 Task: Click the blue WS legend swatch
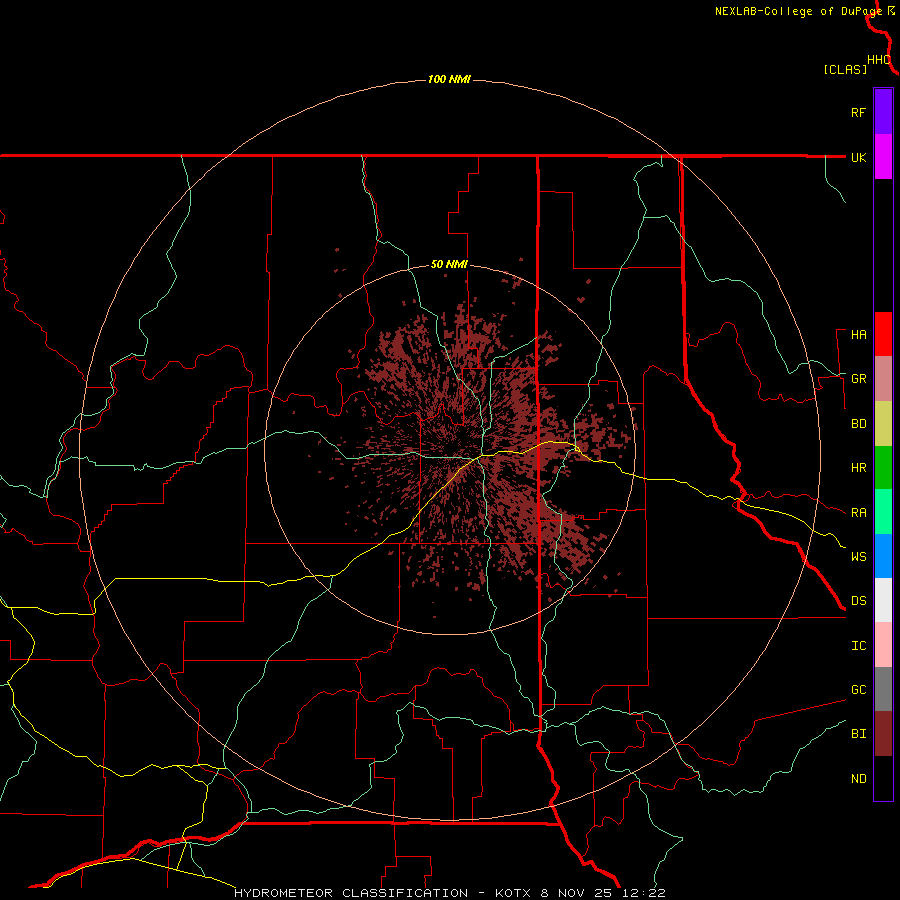pos(883,556)
